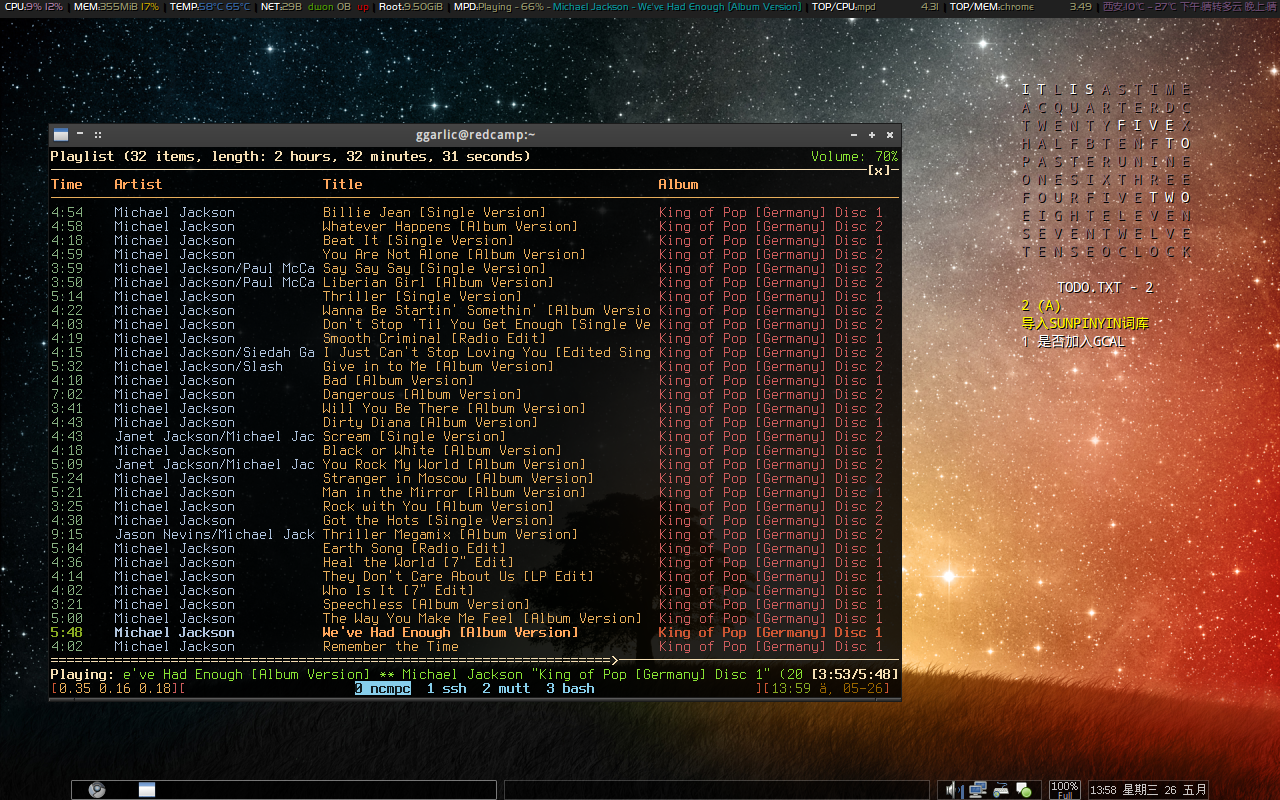Select track Who Is It [7" Edit]

coord(398,590)
